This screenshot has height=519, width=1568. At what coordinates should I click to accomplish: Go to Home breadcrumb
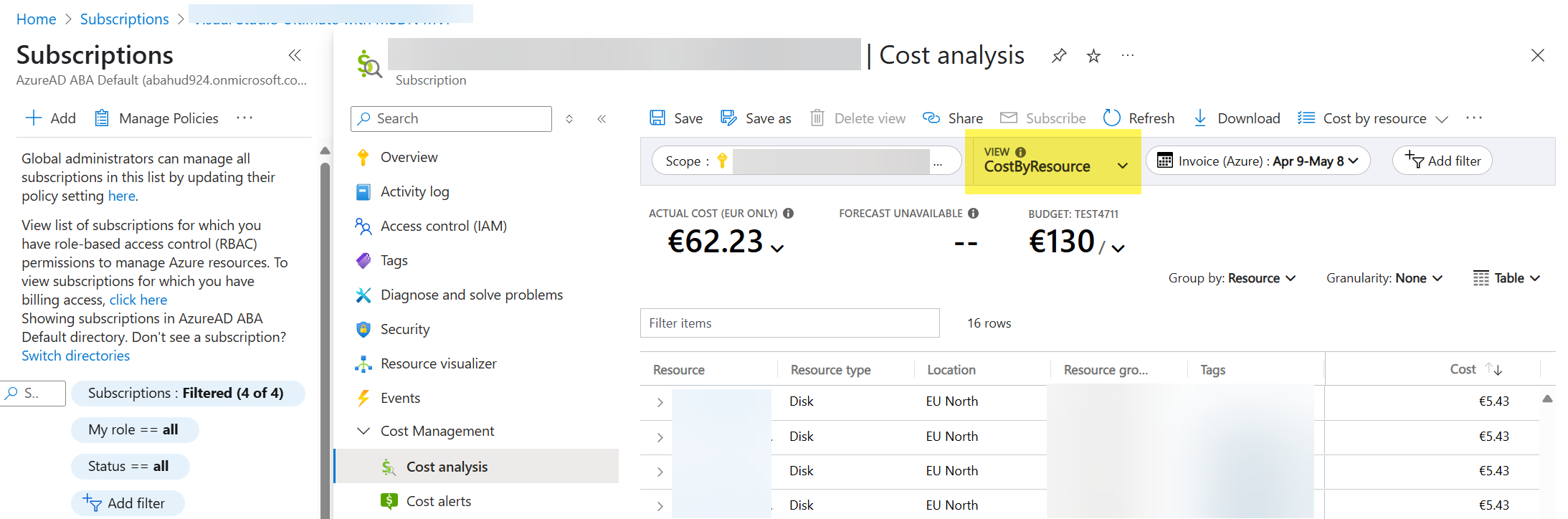tap(36, 19)
